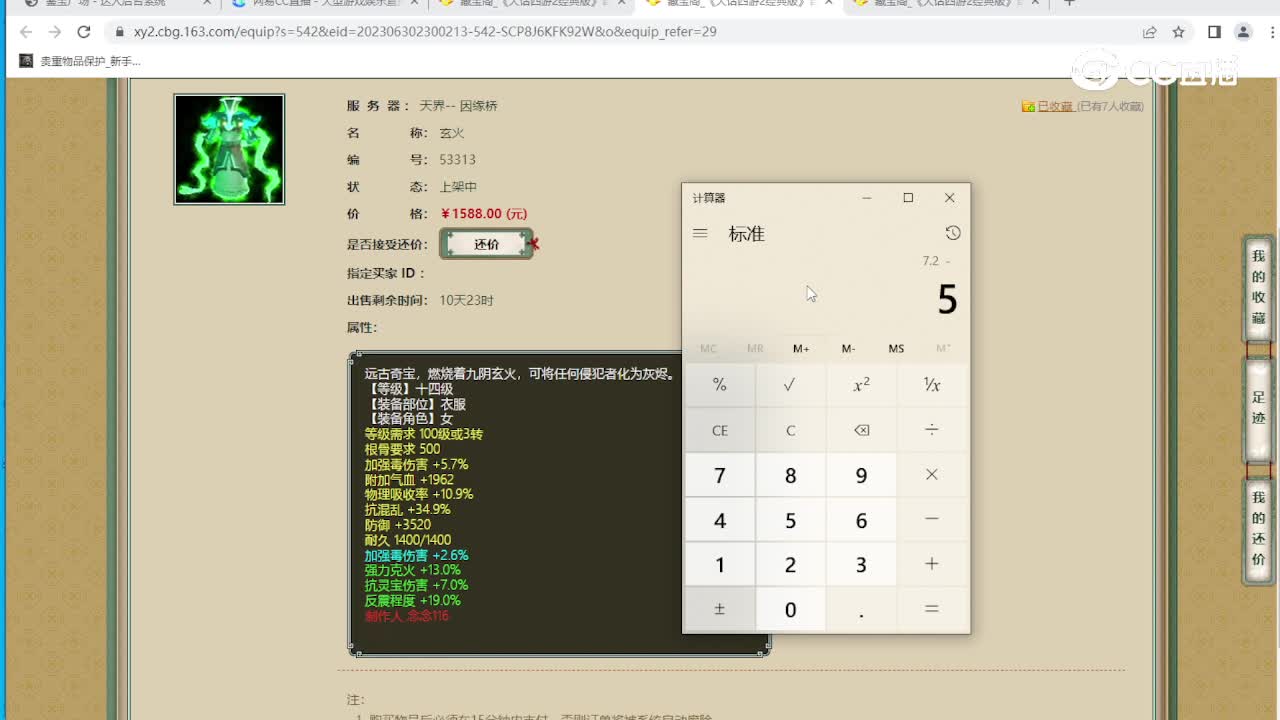This screenshot has height=720, width=1280.
Task: Toggle the plus/minus sign button
Action: click(719, 609)
